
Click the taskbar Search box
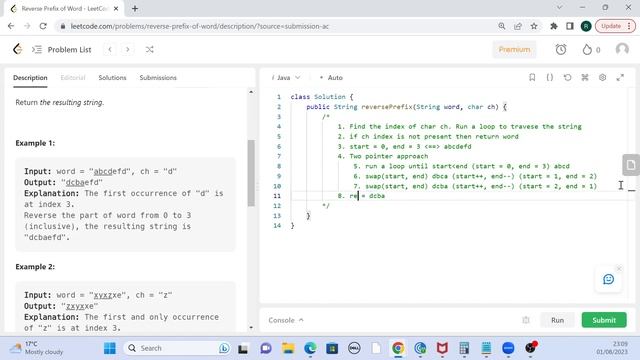[x=177, y=348]
